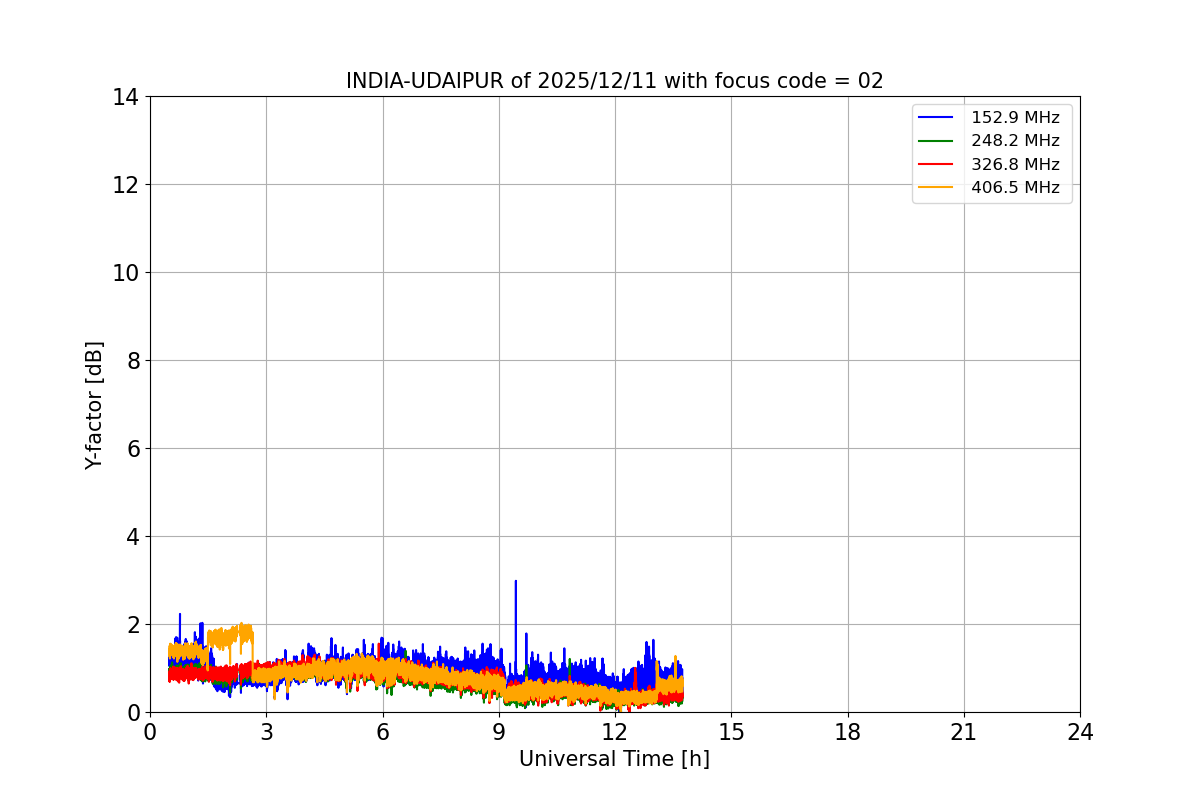This screenshot has height=800, width=1200.
Task: Click the x-axis tick label 3
Action: (x=266, y=732)
